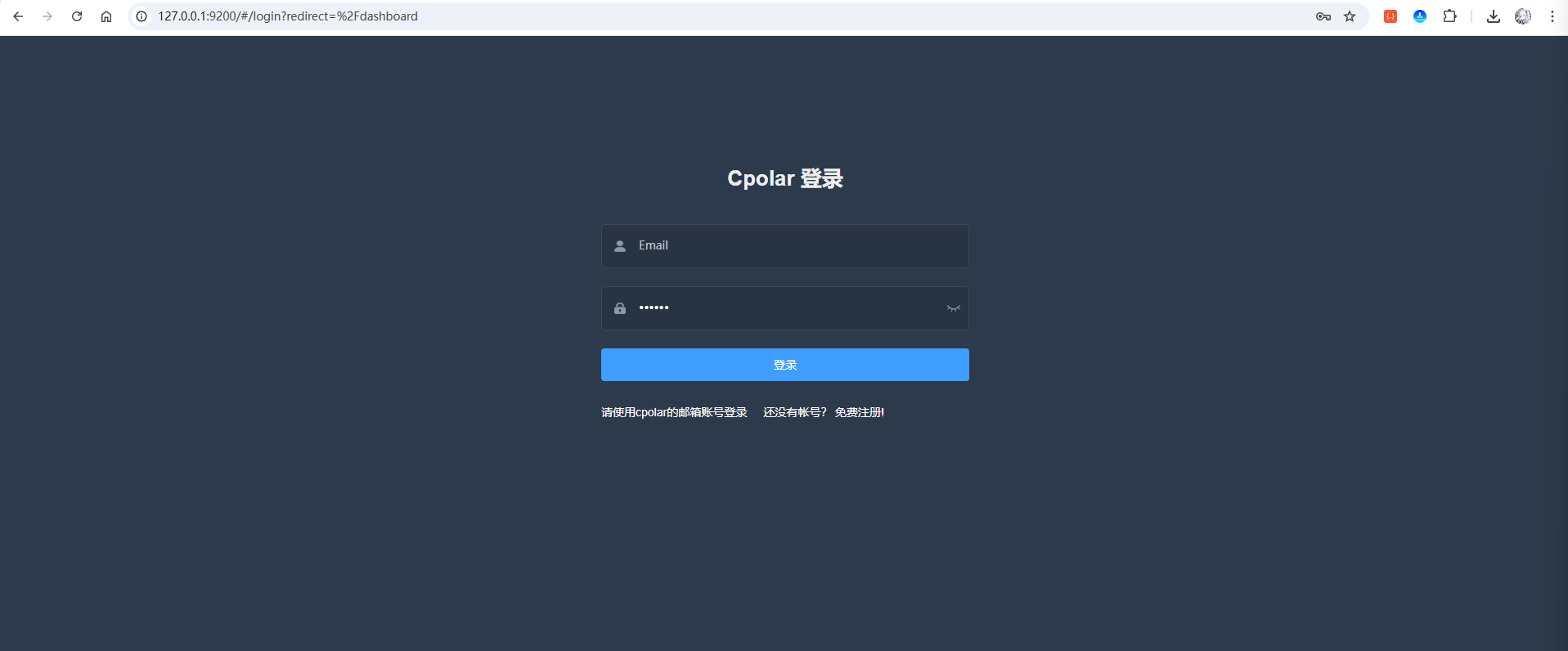
Task: Open saved passwords key icon
Action: (1323, 16)
